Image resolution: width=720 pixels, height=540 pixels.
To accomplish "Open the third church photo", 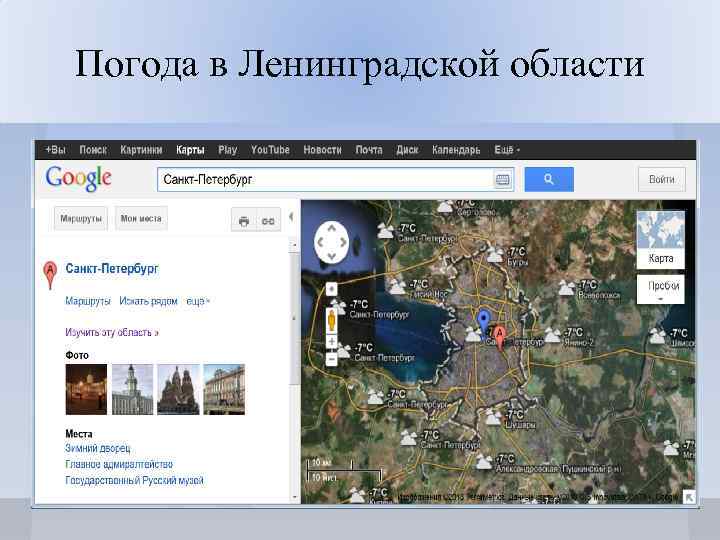I will point(178,389).
